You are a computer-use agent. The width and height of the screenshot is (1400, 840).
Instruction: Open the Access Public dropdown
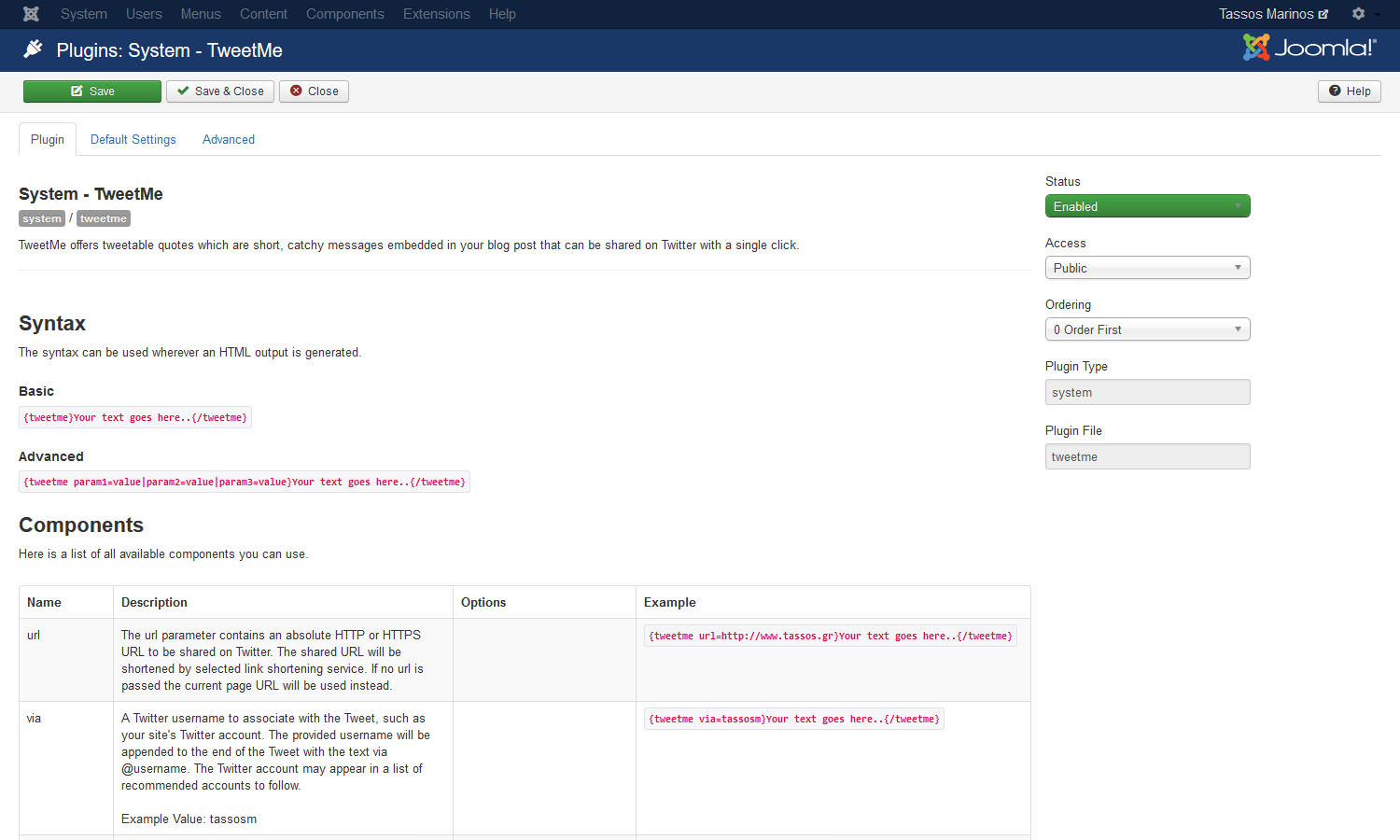click(1148, 268)
